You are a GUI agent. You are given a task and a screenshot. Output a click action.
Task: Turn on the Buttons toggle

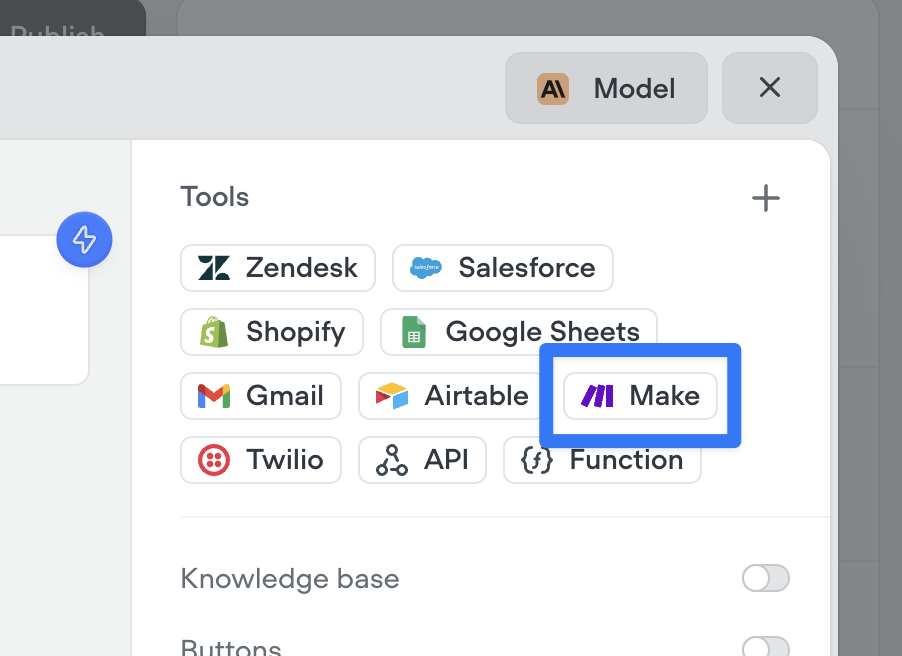[x=765, y=648]
